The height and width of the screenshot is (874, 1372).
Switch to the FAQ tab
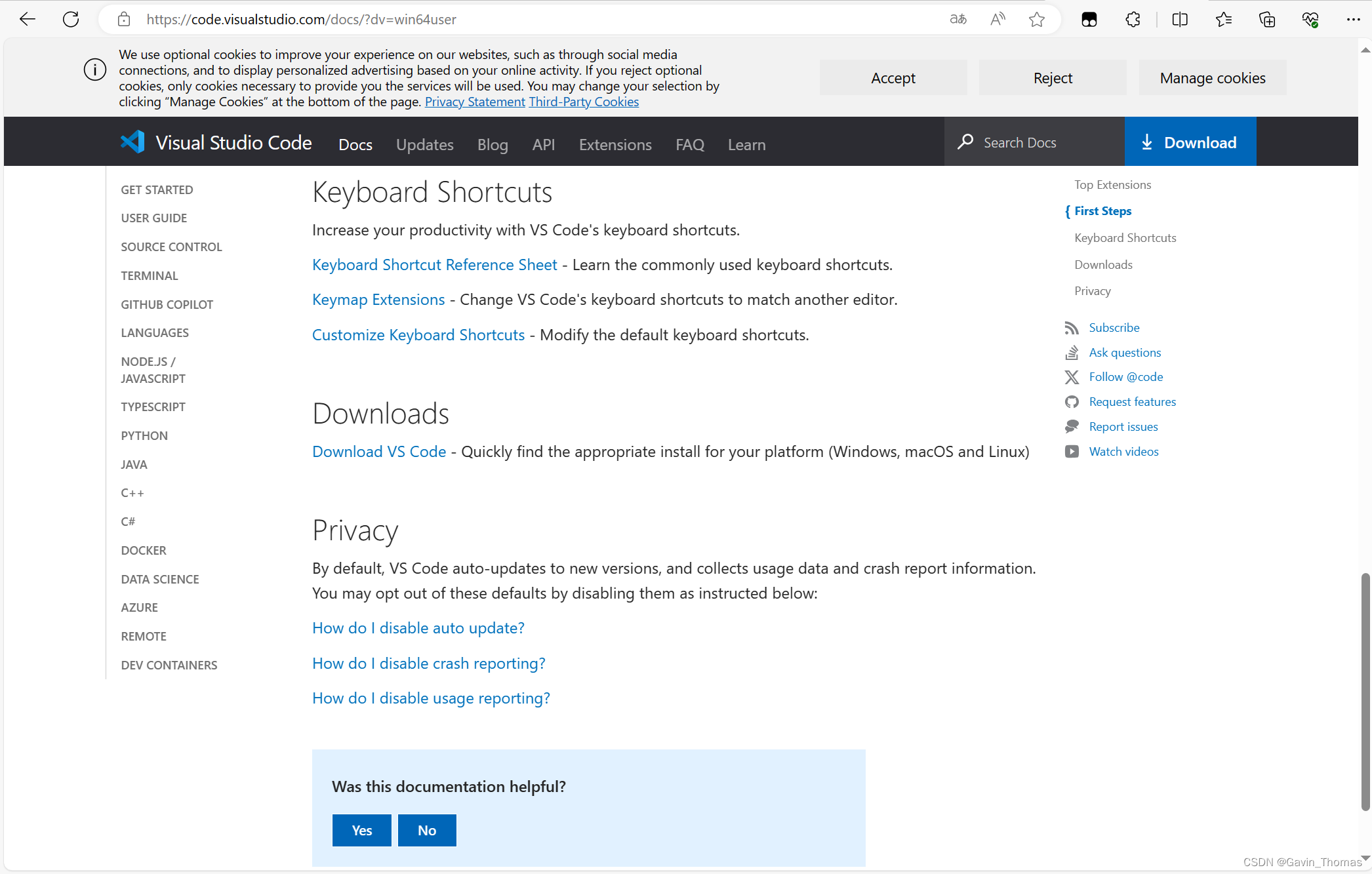tap(689, 144)
